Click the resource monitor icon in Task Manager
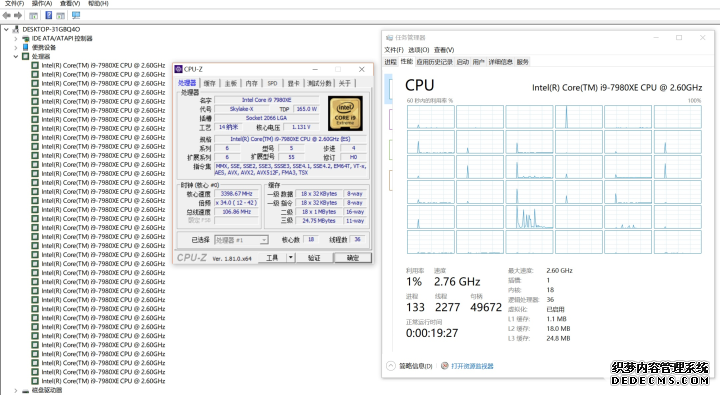The height and width of the screenshot is (395, 720). 444,366
